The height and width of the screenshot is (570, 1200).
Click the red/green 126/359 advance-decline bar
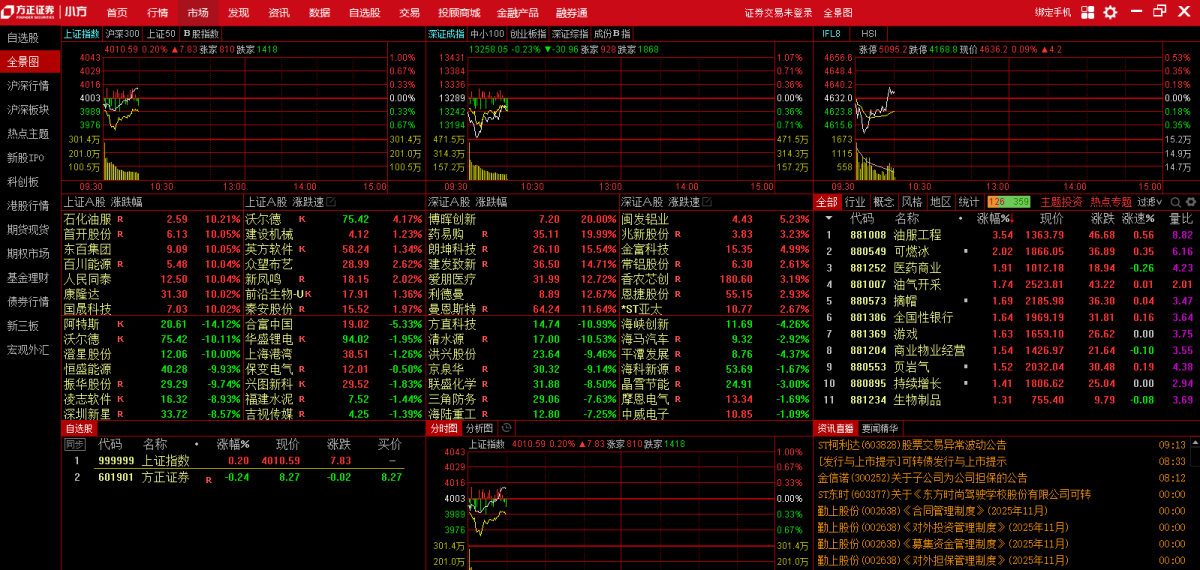(x=1008, y=201)
